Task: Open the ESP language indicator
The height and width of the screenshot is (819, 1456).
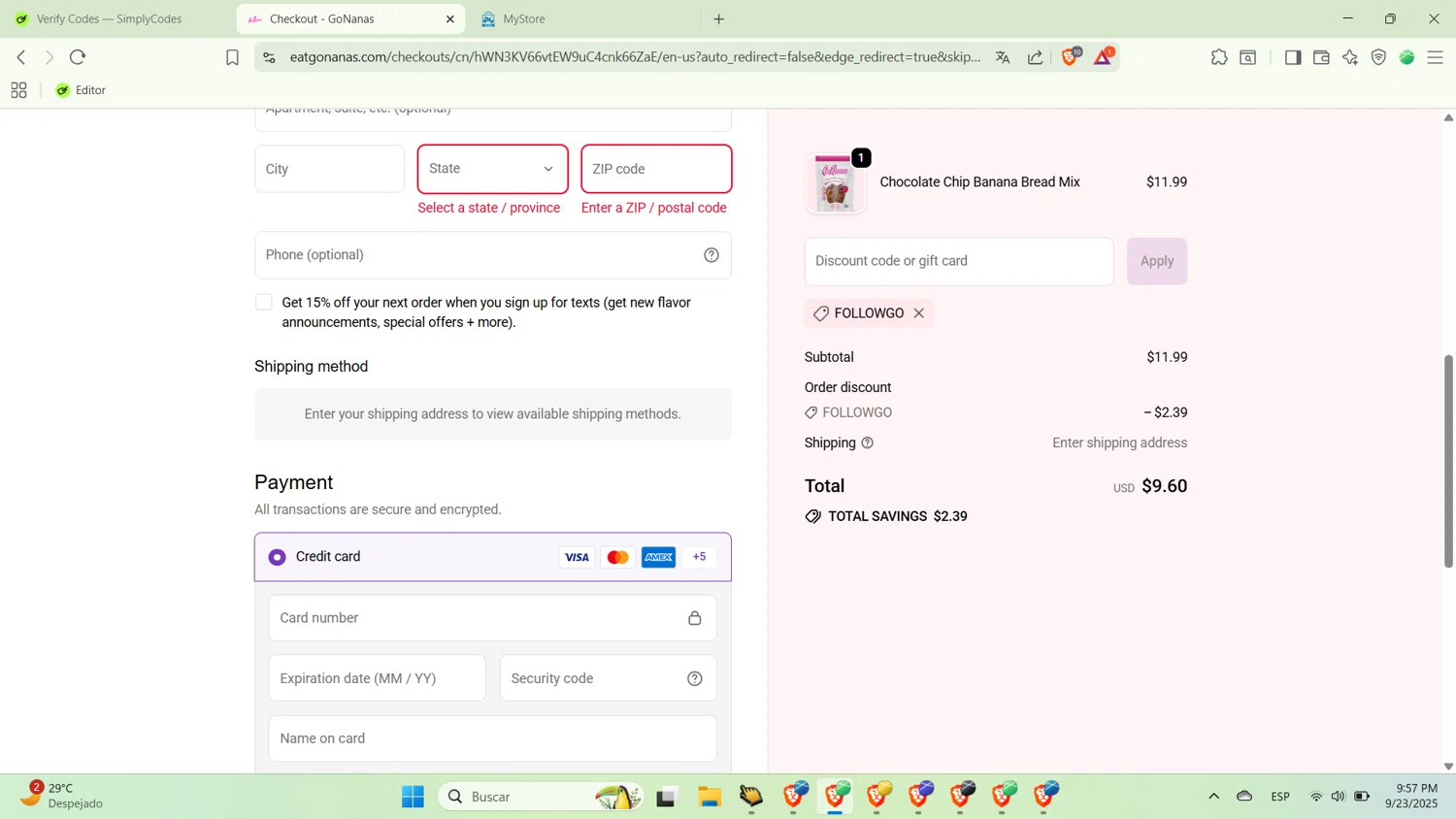Action: coord(1280,797)
